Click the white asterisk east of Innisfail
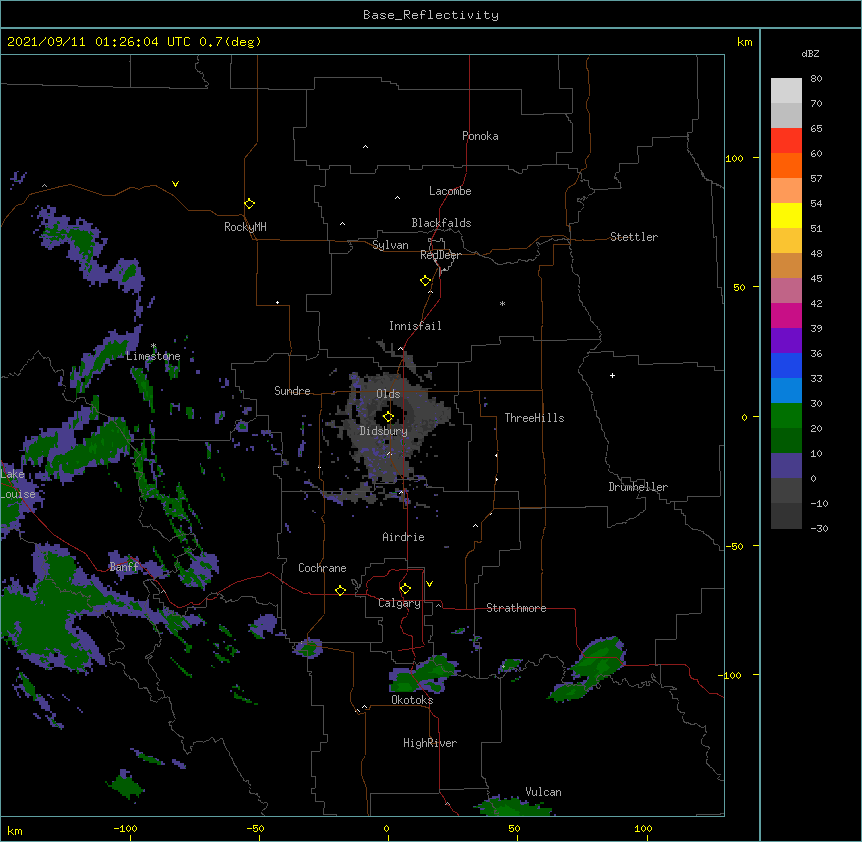Viewport: 862px width, 842px height. click(502, 303)
